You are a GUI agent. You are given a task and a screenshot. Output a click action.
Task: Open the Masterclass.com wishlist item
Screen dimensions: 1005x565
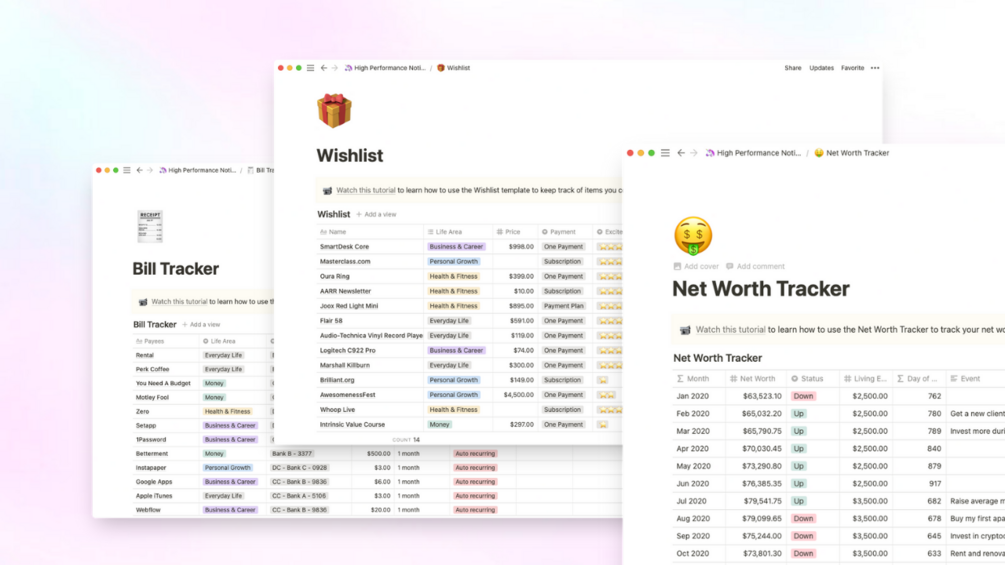345,261
